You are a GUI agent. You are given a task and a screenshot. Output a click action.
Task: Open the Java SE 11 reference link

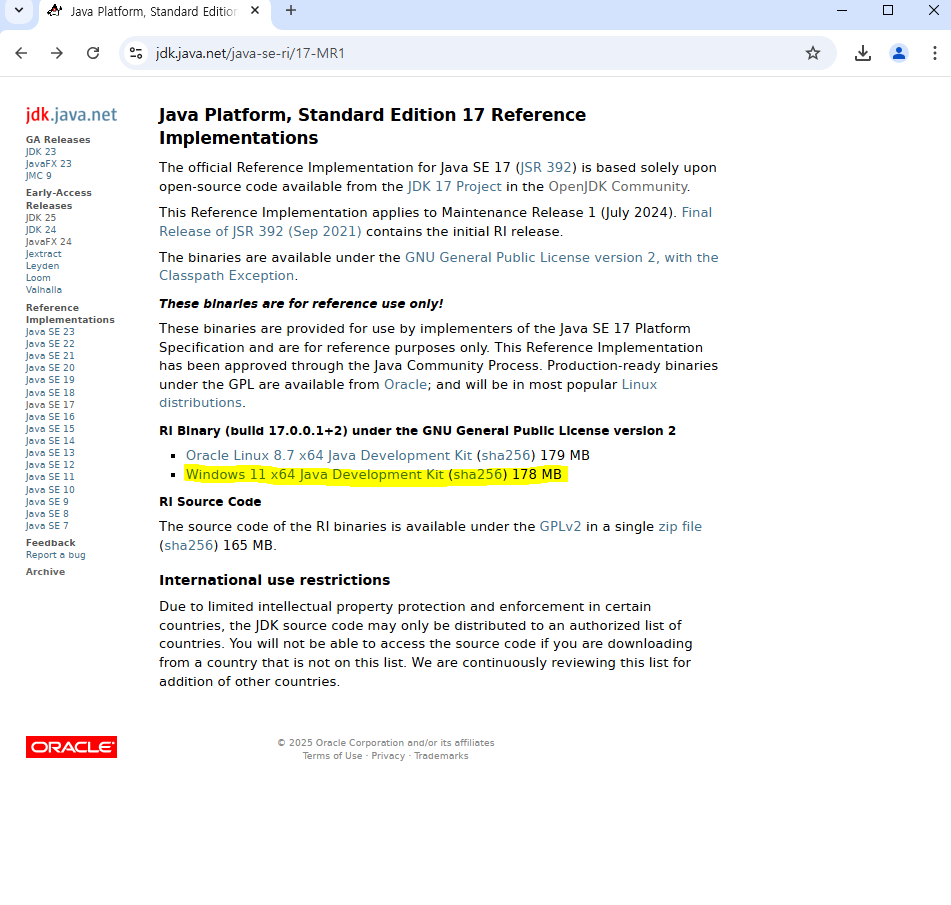[x=50, y=477]
